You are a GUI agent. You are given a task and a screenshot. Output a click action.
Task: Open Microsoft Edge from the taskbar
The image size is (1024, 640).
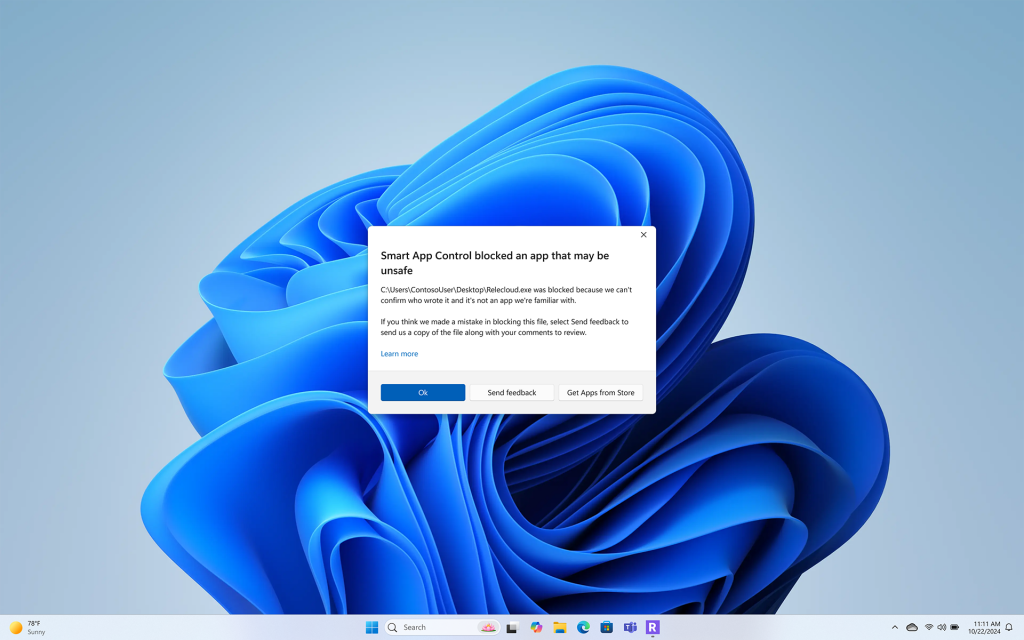tap(582, 627)
